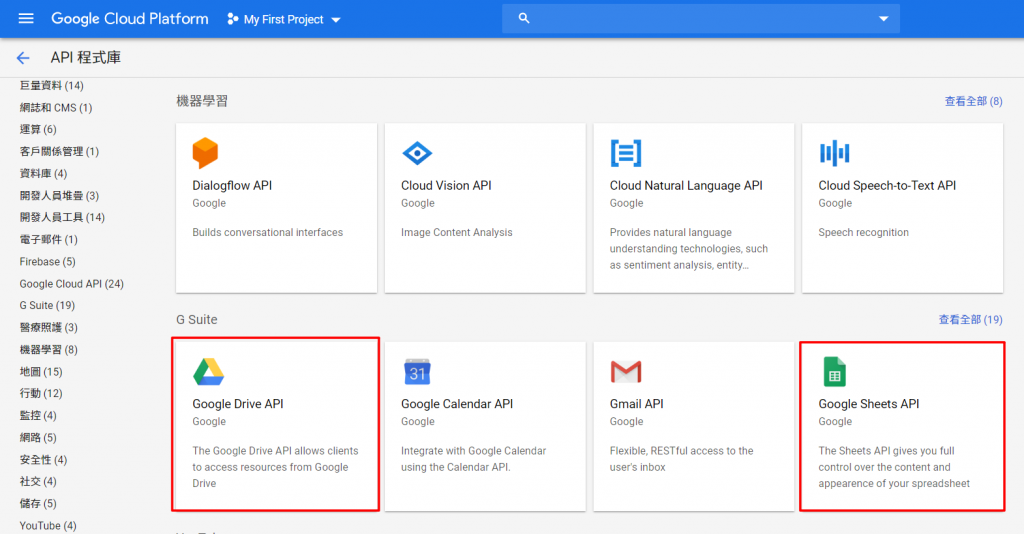Select category 行動 (12)
The image size is (1024, 534).
click(x=40, y=394)
